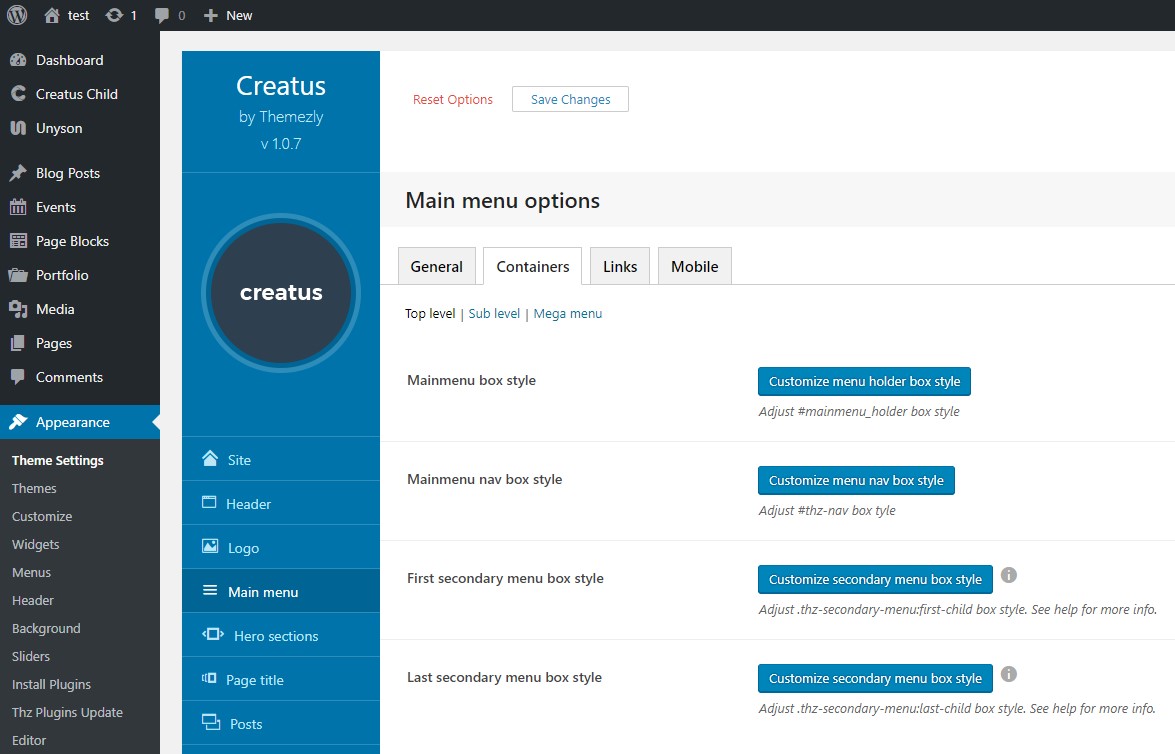
Task: Jump to the Sub level section
Action: 494,313
